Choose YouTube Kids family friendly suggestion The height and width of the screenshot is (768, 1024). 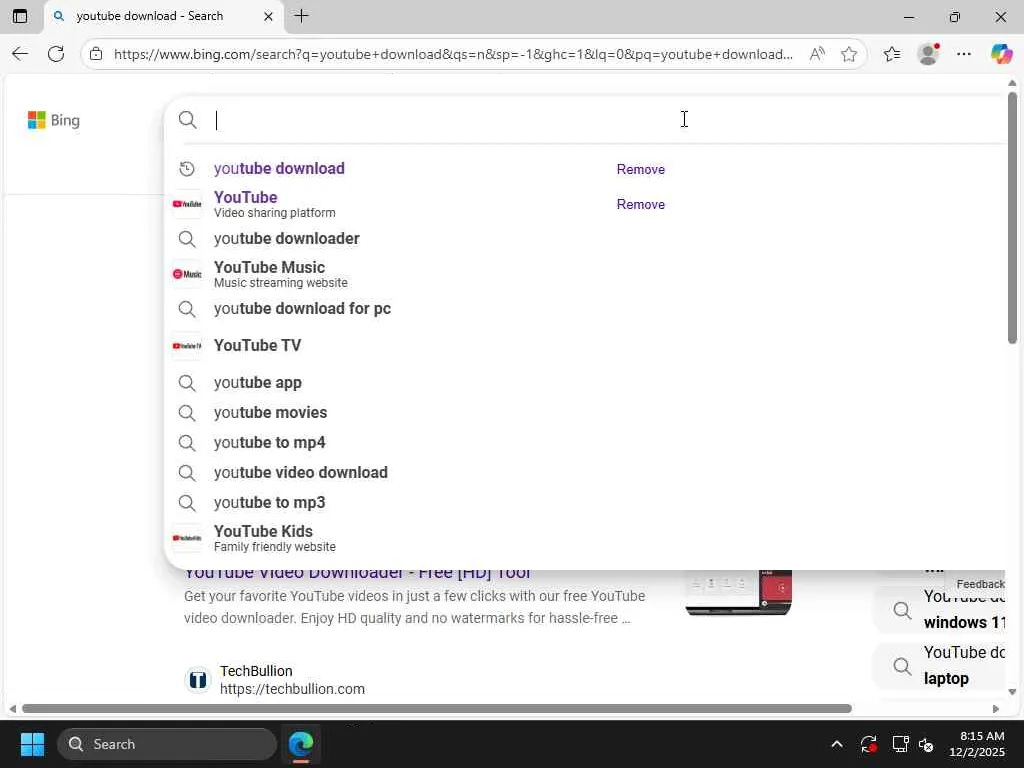274,538
